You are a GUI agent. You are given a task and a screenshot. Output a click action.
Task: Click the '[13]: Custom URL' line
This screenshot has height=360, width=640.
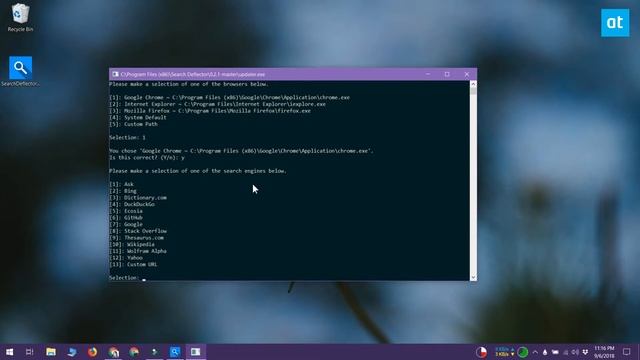coord(133,264)
